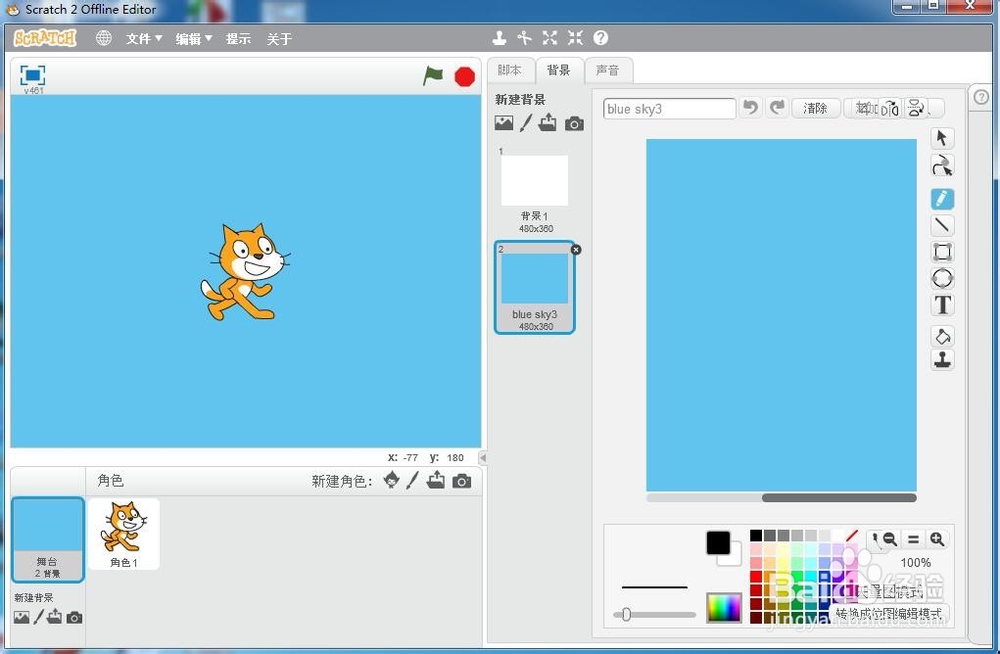Toggle full screen stage presentation mode
1000x654 pixels.
[33, 75]
